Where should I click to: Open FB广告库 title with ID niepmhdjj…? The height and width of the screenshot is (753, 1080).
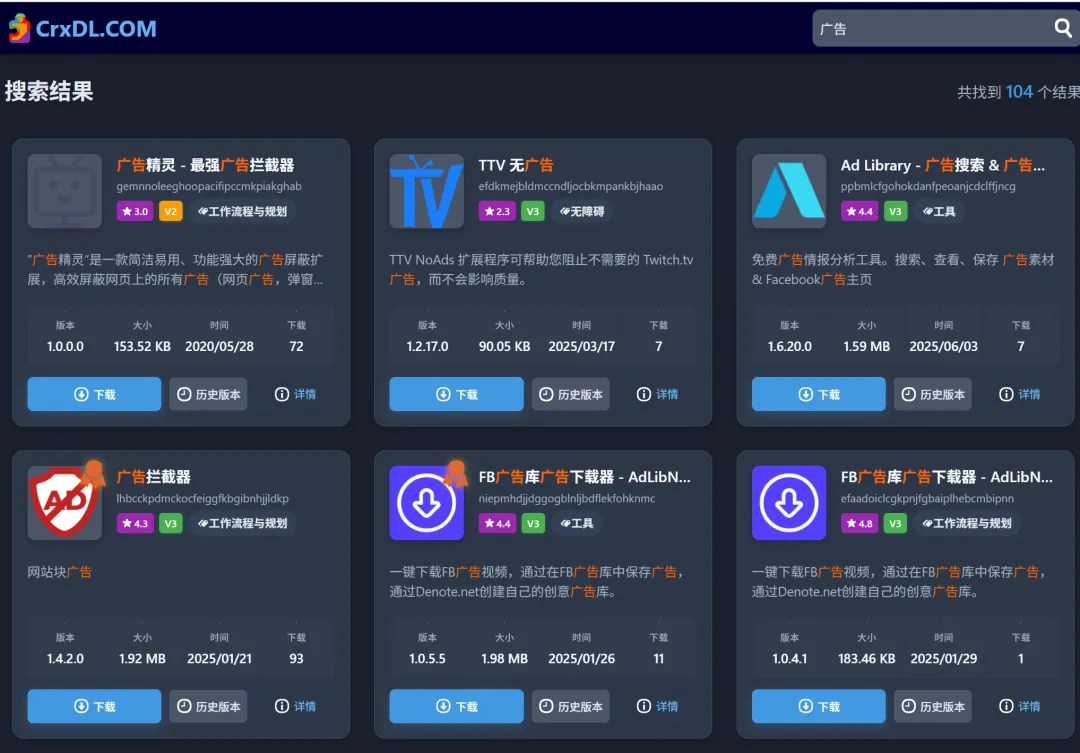pyautogui.click(x=585, y=477)
